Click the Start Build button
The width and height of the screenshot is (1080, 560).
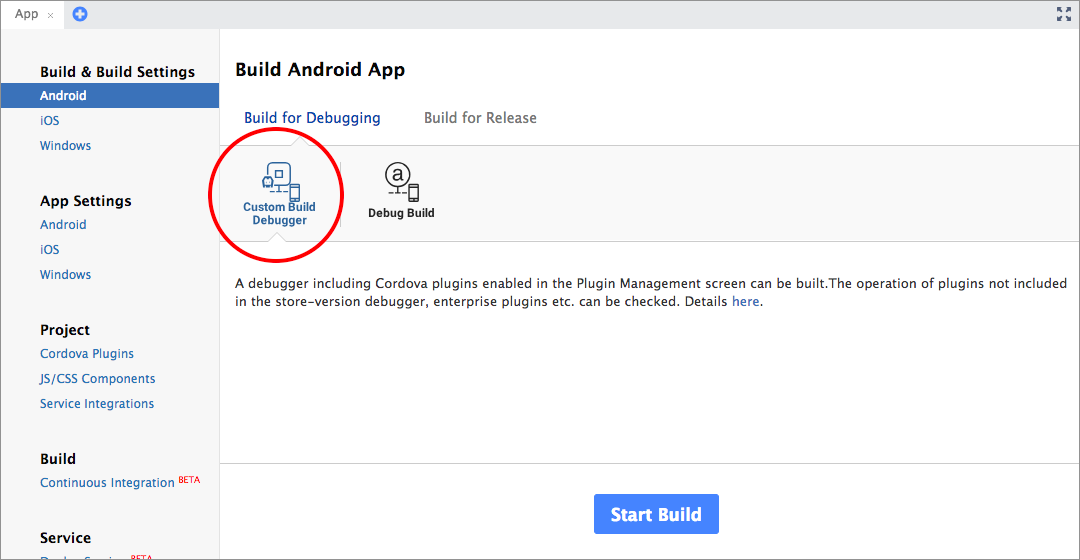656,514
